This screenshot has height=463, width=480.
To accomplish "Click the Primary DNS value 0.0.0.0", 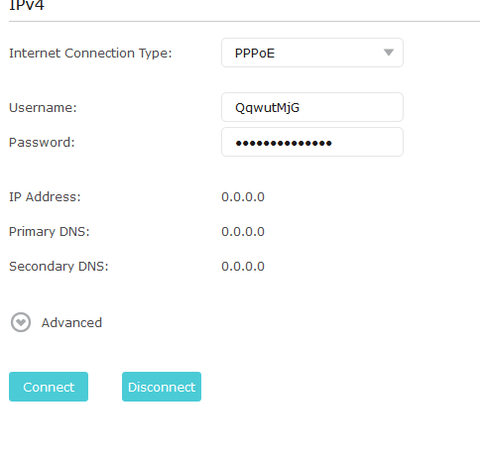I will click(x=243, y=232).
